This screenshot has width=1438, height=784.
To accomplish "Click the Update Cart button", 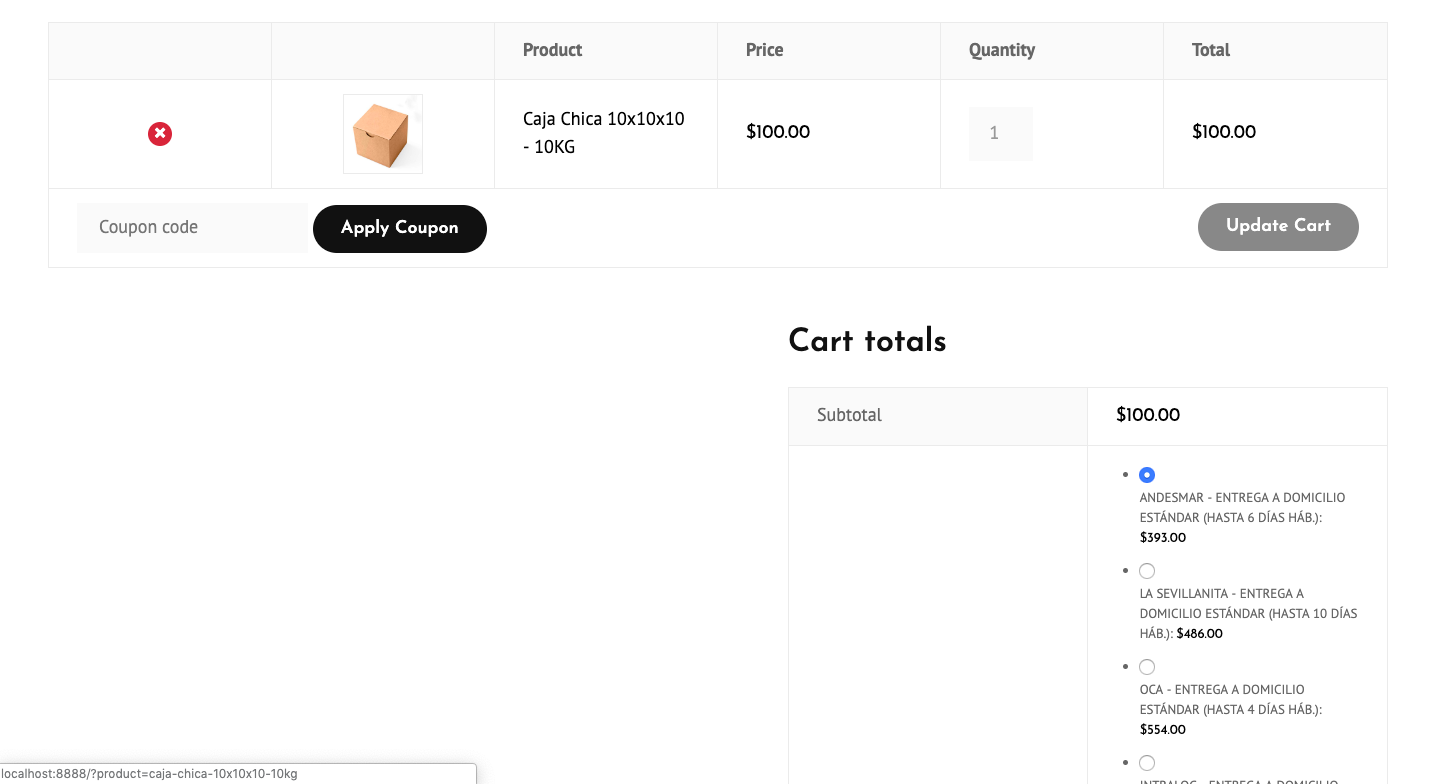I will coord(1278,227).
